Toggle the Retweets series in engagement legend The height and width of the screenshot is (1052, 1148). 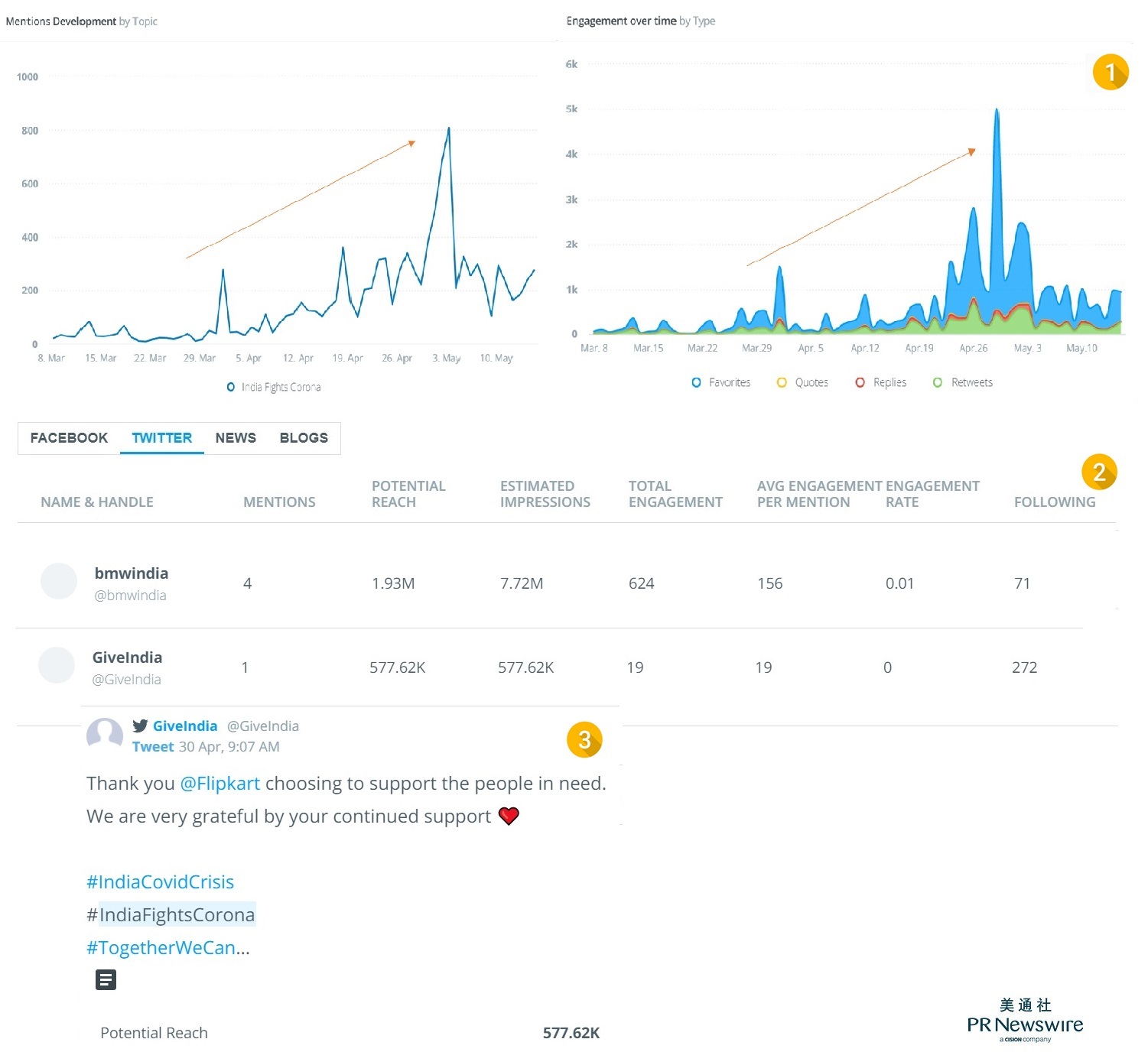click(x=963, y=382)
